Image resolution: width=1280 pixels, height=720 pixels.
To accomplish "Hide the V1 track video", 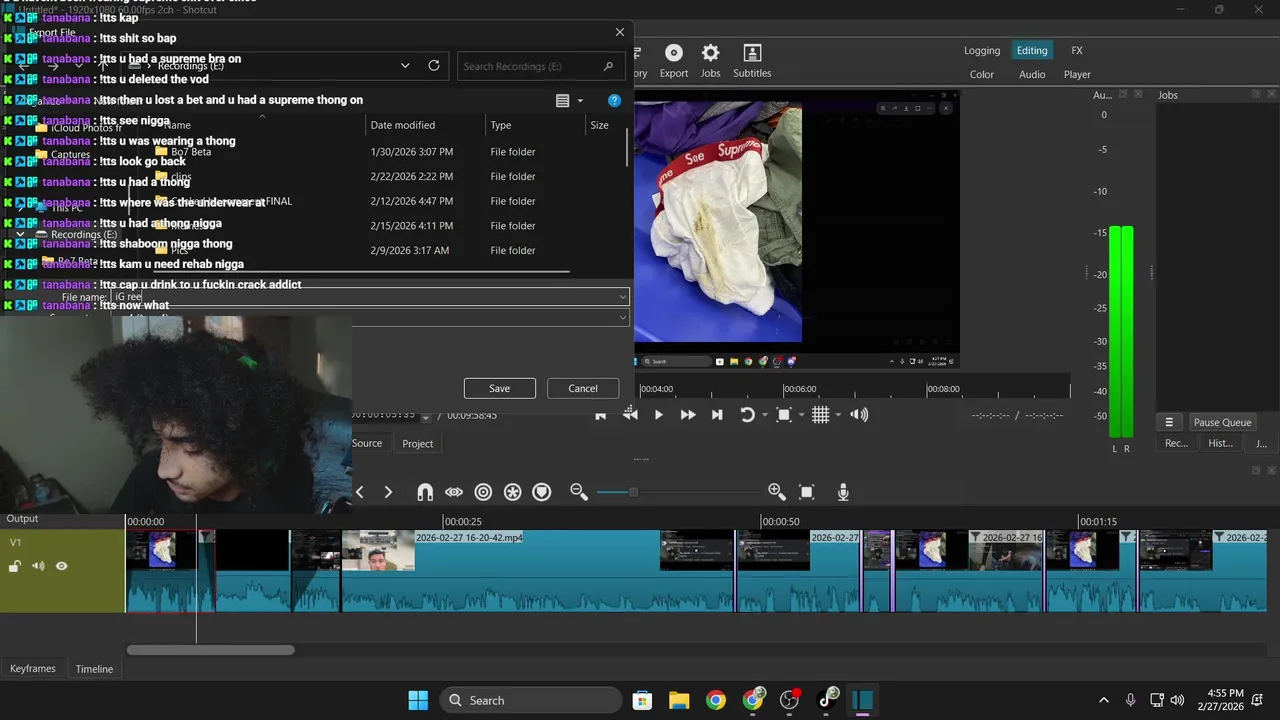I will click(x=62, y=566).
